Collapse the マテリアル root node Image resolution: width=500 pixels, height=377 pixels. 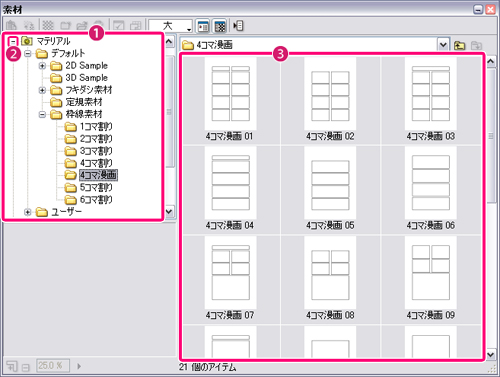(x=13, y=42)
